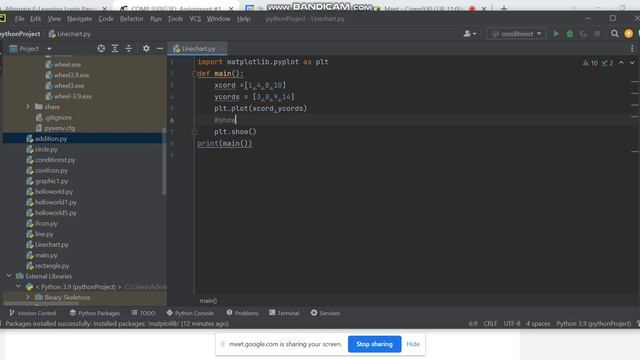This screenshot has width=640, height=360.
Task: Open the View menu
Action: 54,19
